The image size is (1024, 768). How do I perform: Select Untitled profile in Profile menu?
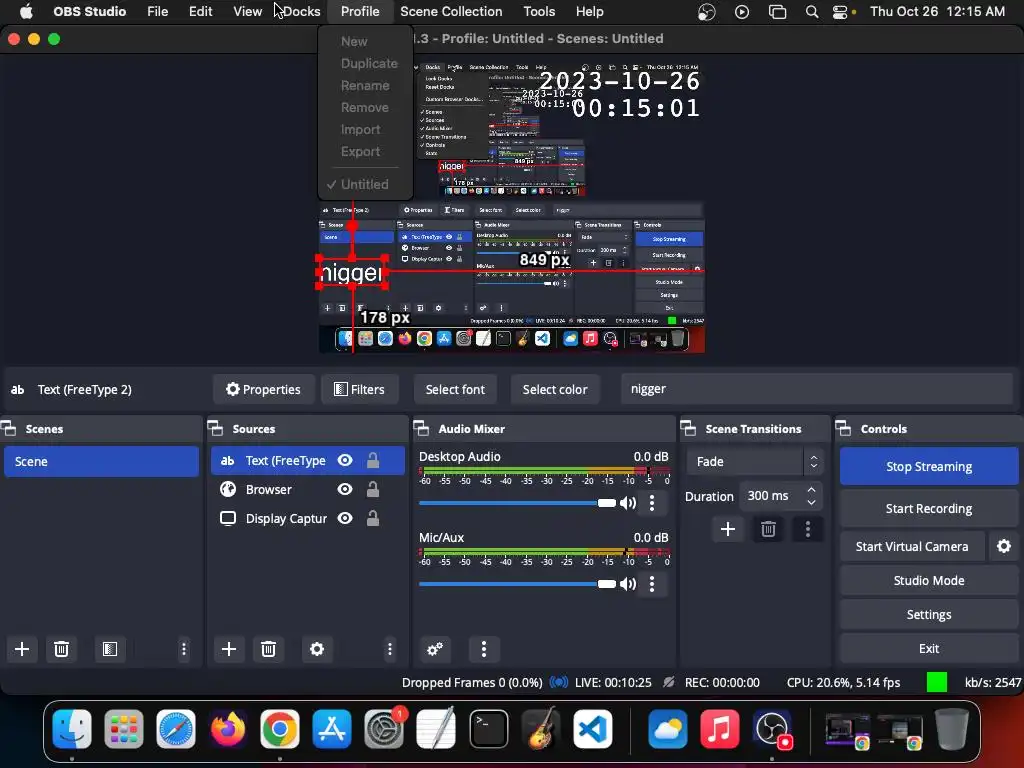pos(364,184)
